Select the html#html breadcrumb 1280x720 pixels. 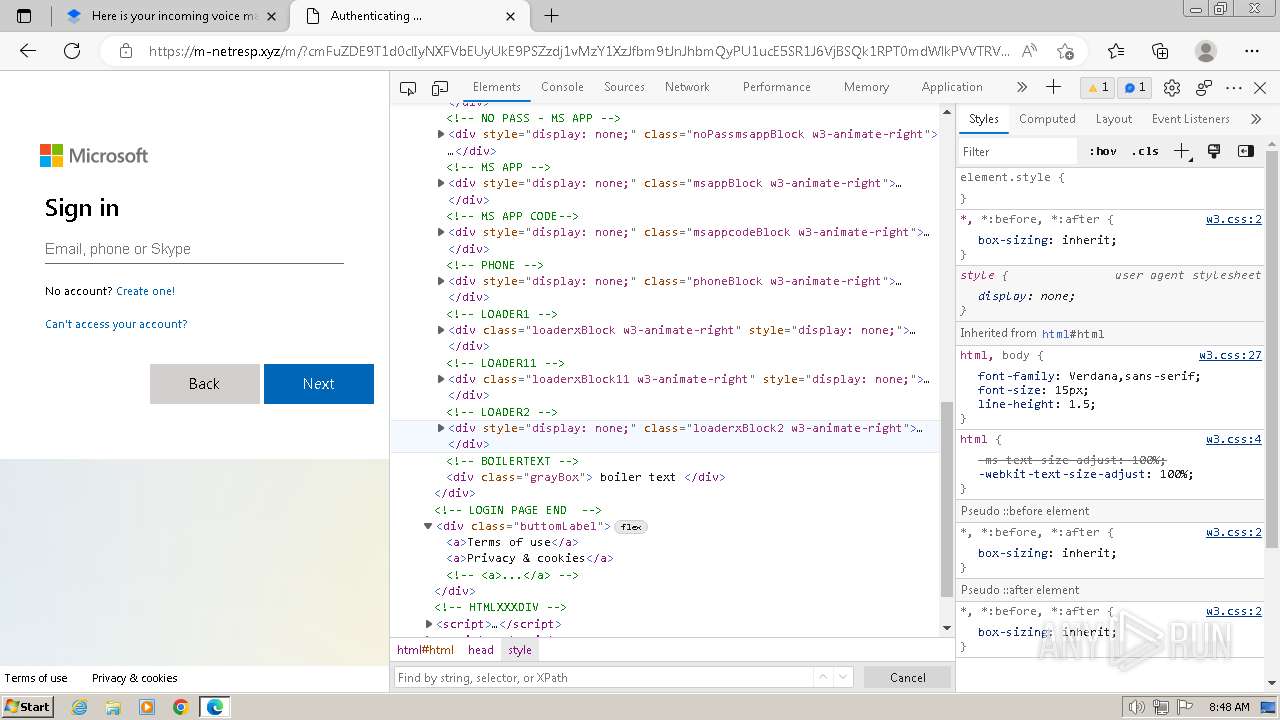[425, 650]
